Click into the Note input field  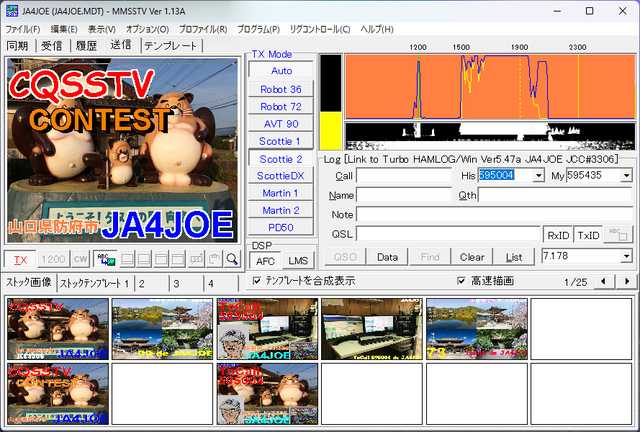coord(494,214)
